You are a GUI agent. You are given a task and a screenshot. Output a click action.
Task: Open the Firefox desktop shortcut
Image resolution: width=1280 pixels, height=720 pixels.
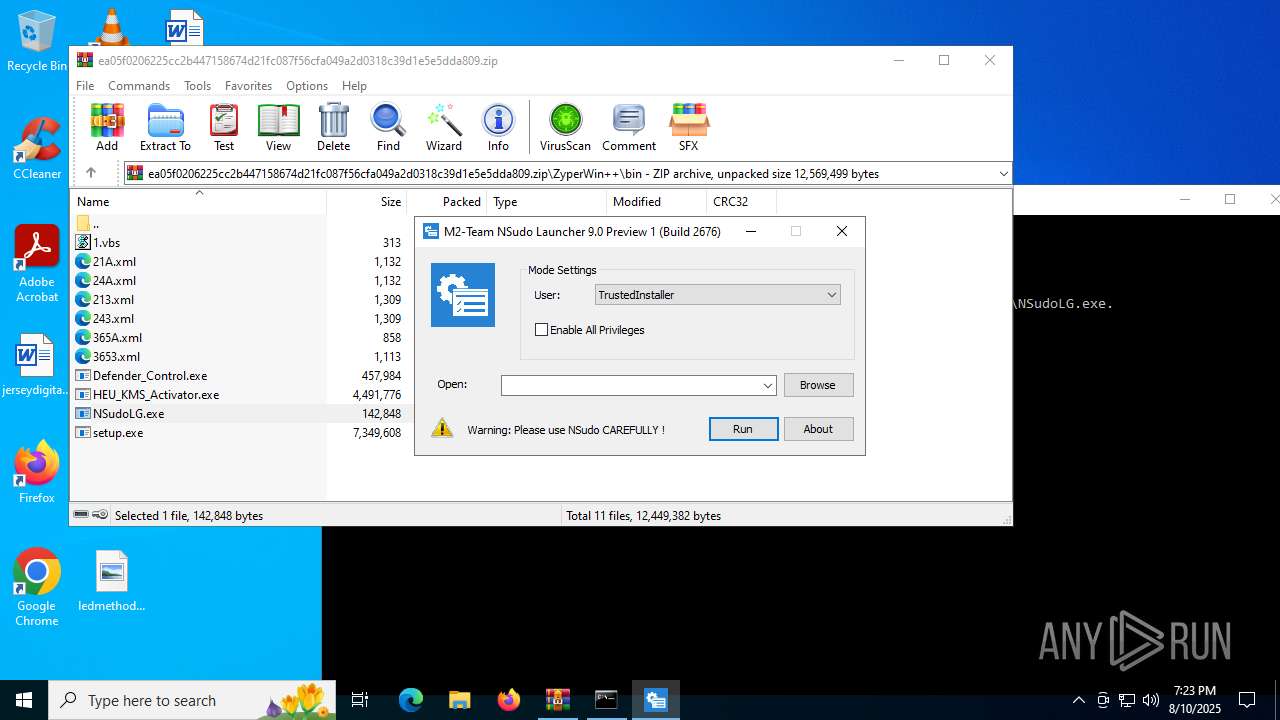37,472
